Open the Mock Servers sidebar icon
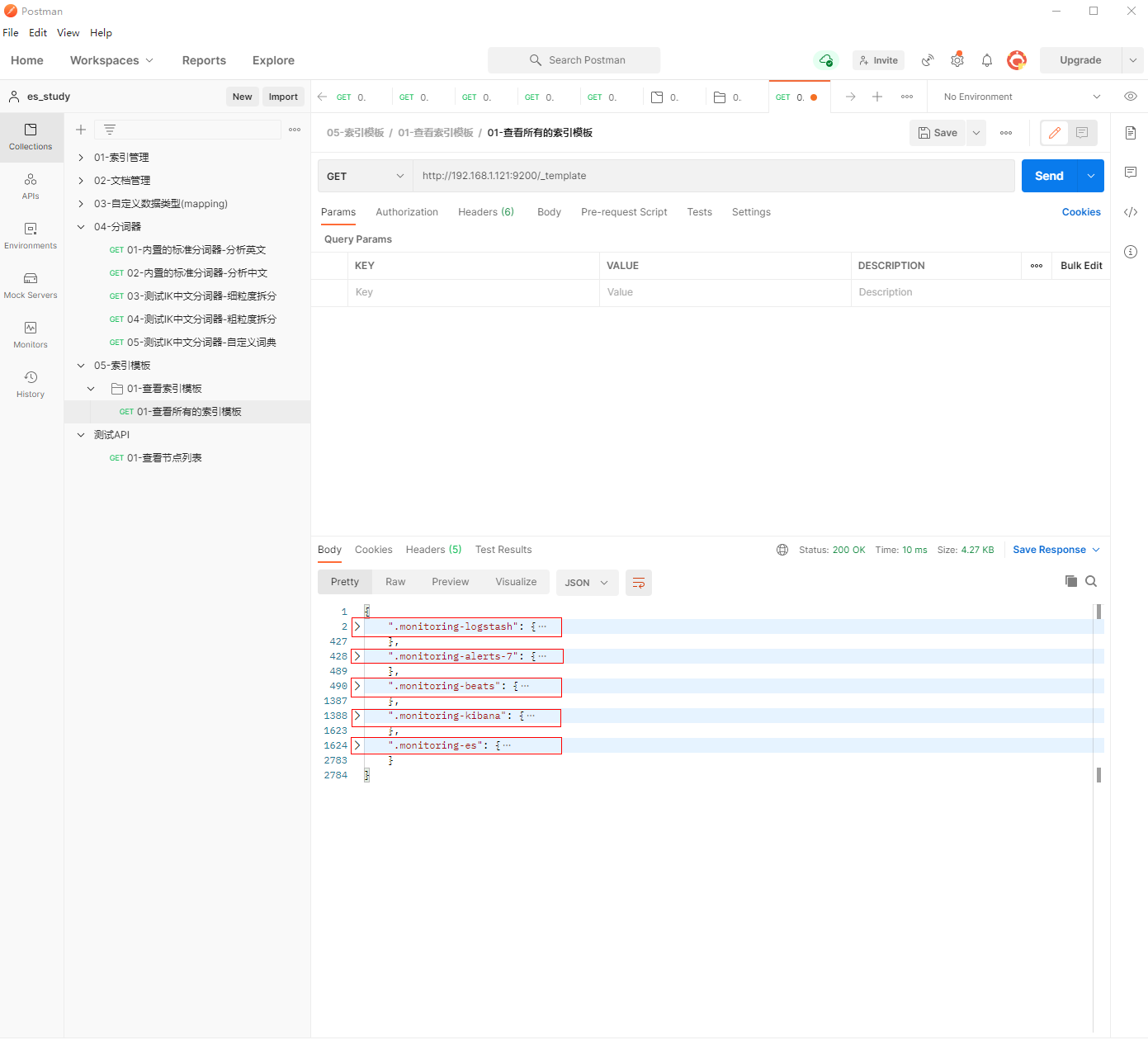 31,285
